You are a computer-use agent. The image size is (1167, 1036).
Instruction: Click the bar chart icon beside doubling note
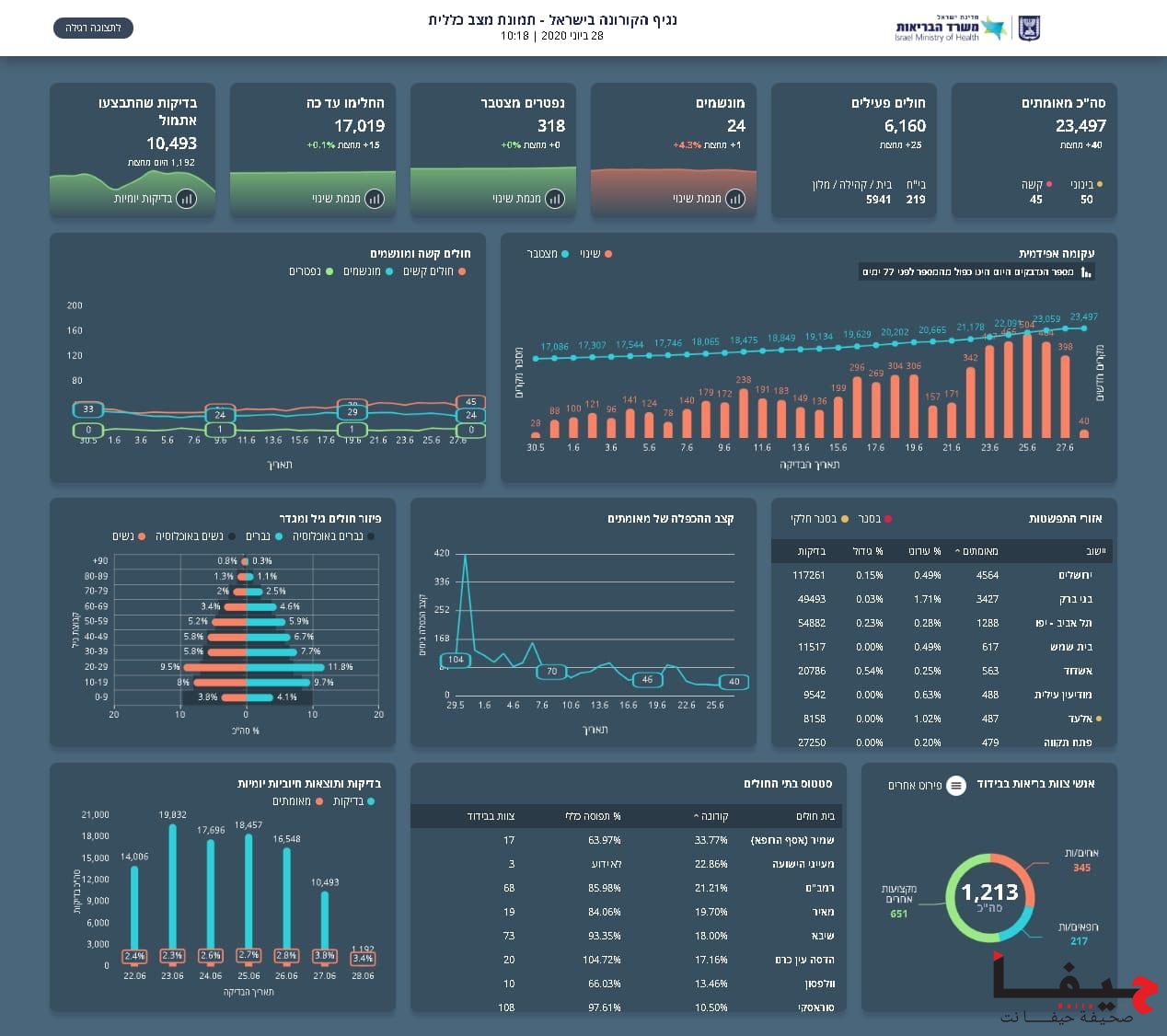coord(1086,272)
